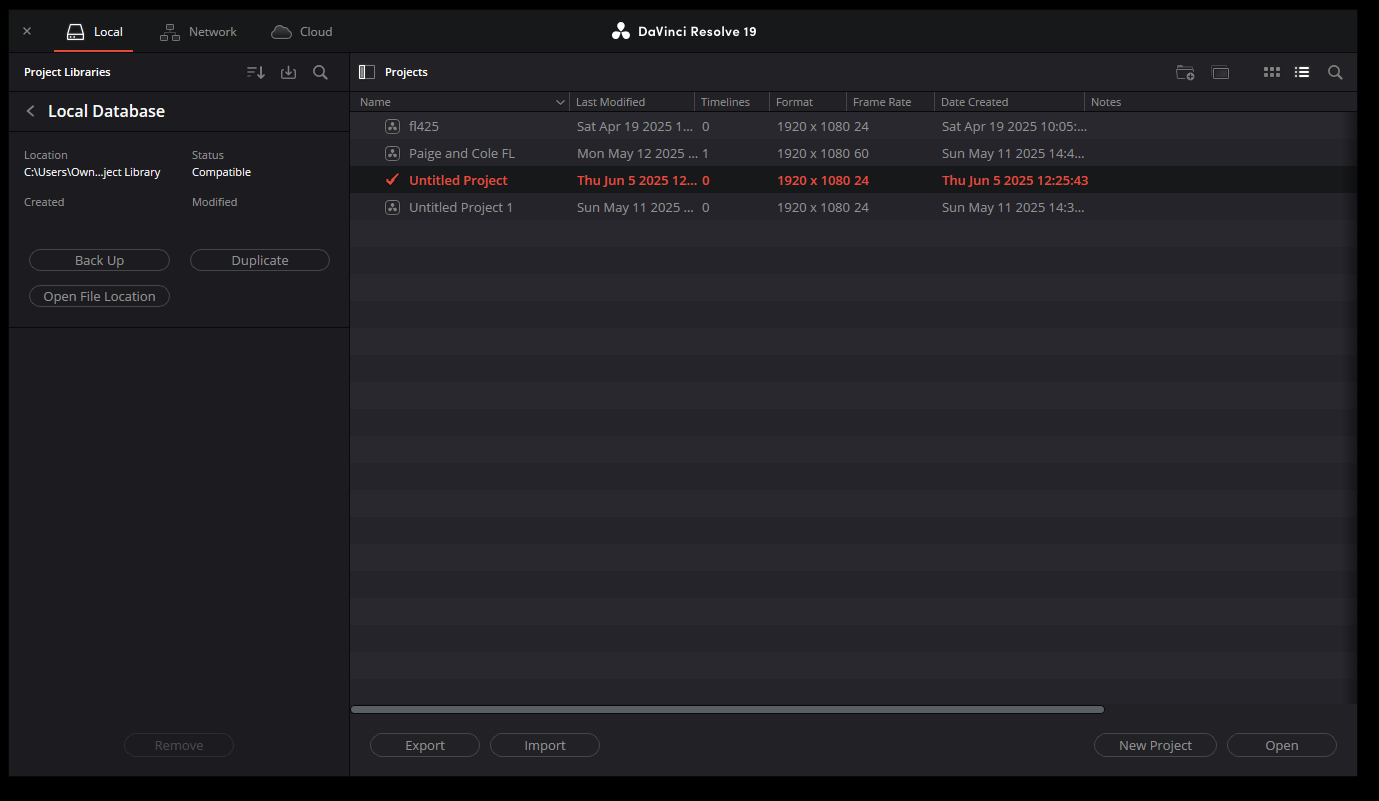Screen dimensions: 1379x801
Task: Create a new folder in Projects
Action: pyautogui.click(x=1185, y=72)
